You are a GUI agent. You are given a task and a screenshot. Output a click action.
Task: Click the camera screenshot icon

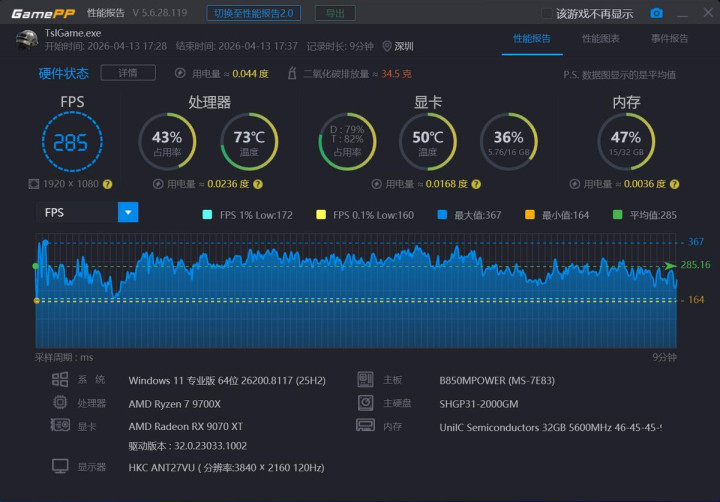click(x=657, y=13)
